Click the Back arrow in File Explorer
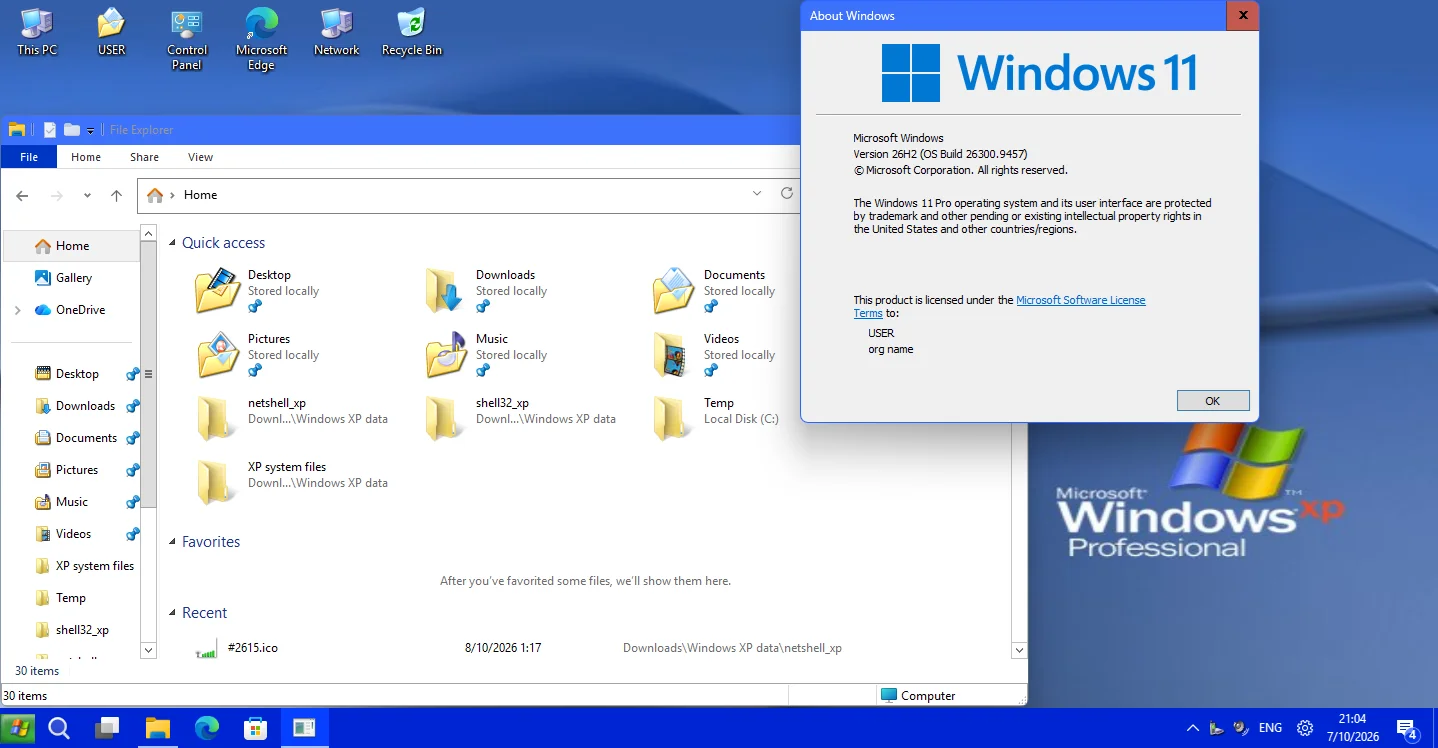1438x748 pixels. pos(23,195)
